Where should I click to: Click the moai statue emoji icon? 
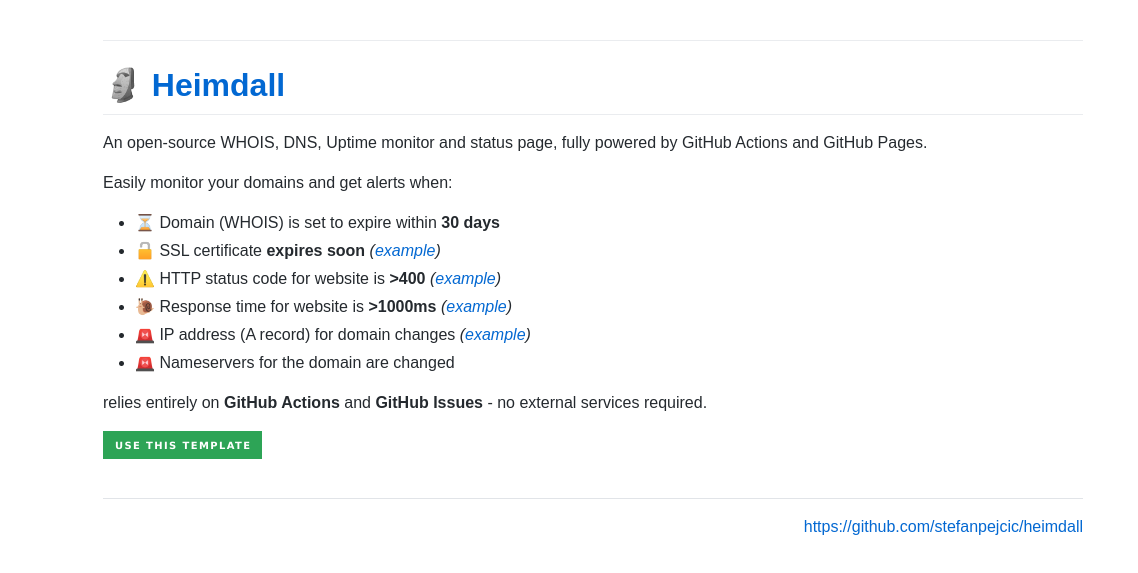point(123,85)
